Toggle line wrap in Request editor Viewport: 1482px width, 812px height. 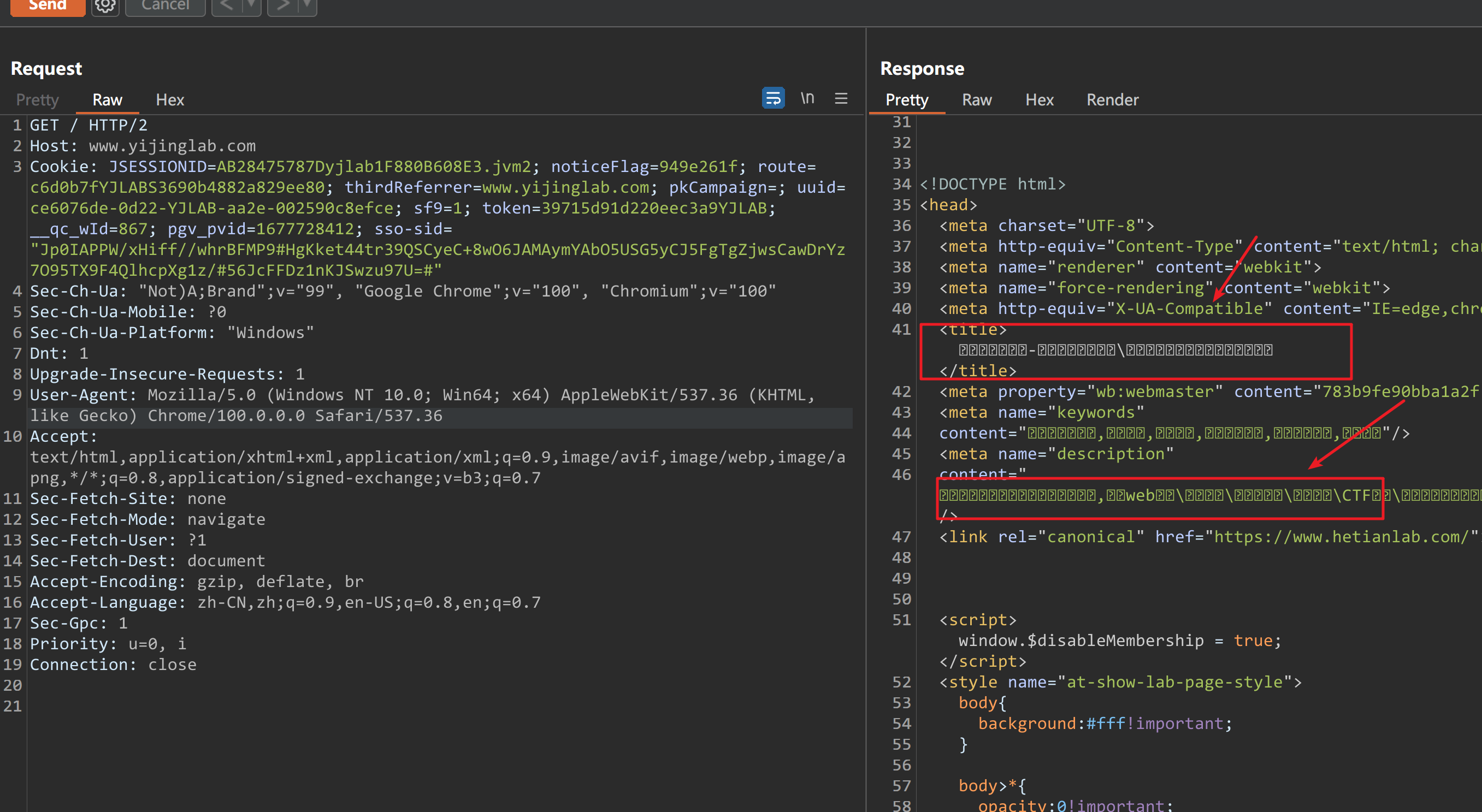point(772,98)
